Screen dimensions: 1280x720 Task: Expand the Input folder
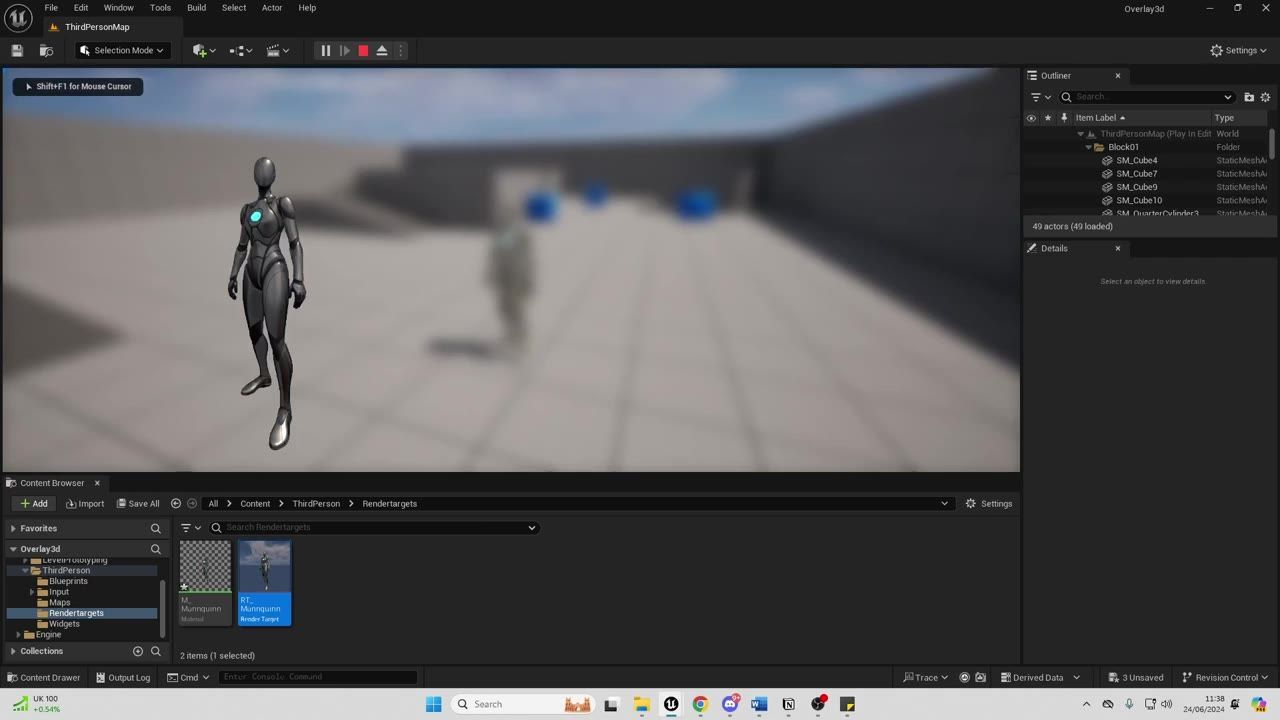click(x=32, y=592)
